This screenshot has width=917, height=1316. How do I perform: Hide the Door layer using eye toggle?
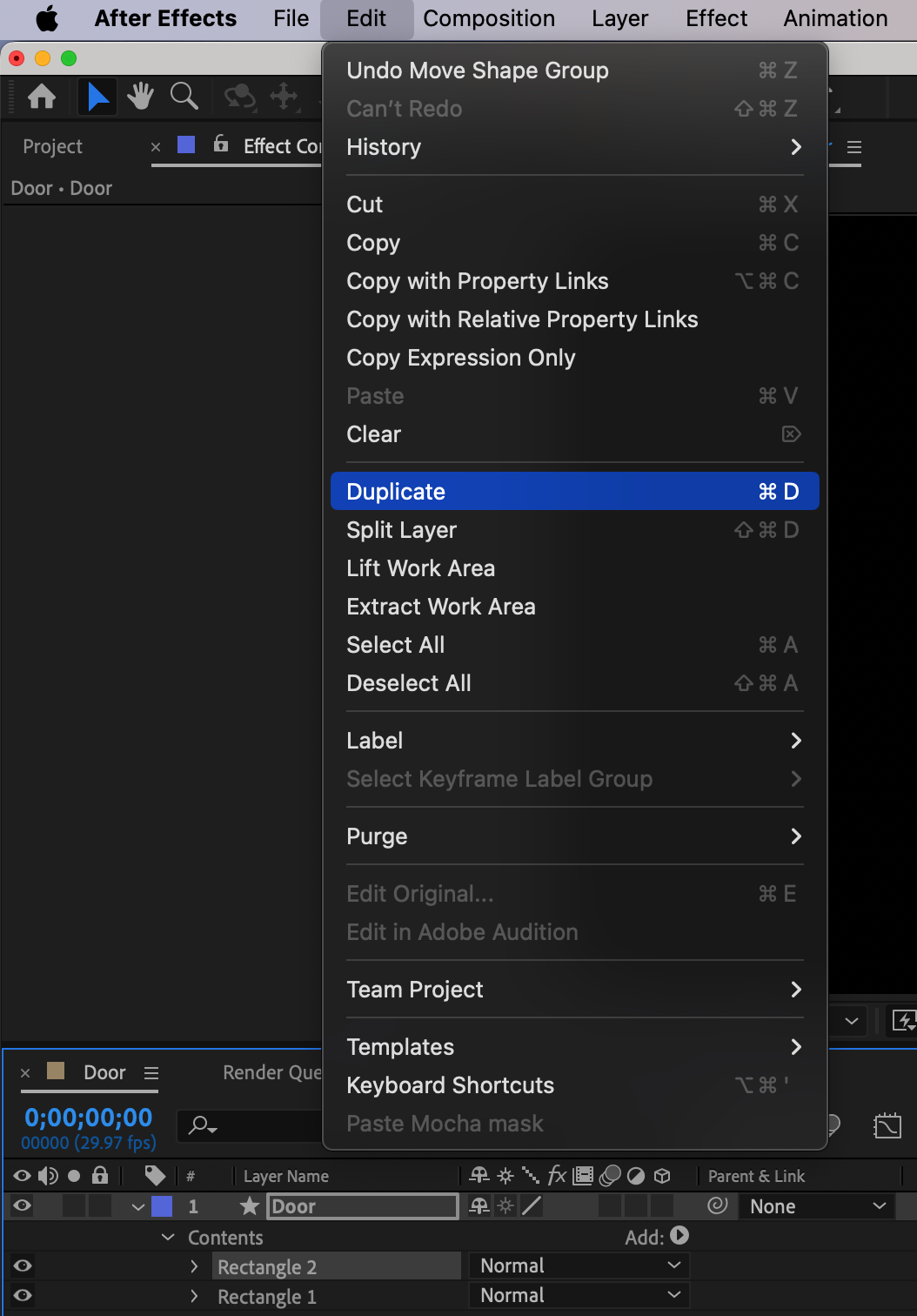23,1205
